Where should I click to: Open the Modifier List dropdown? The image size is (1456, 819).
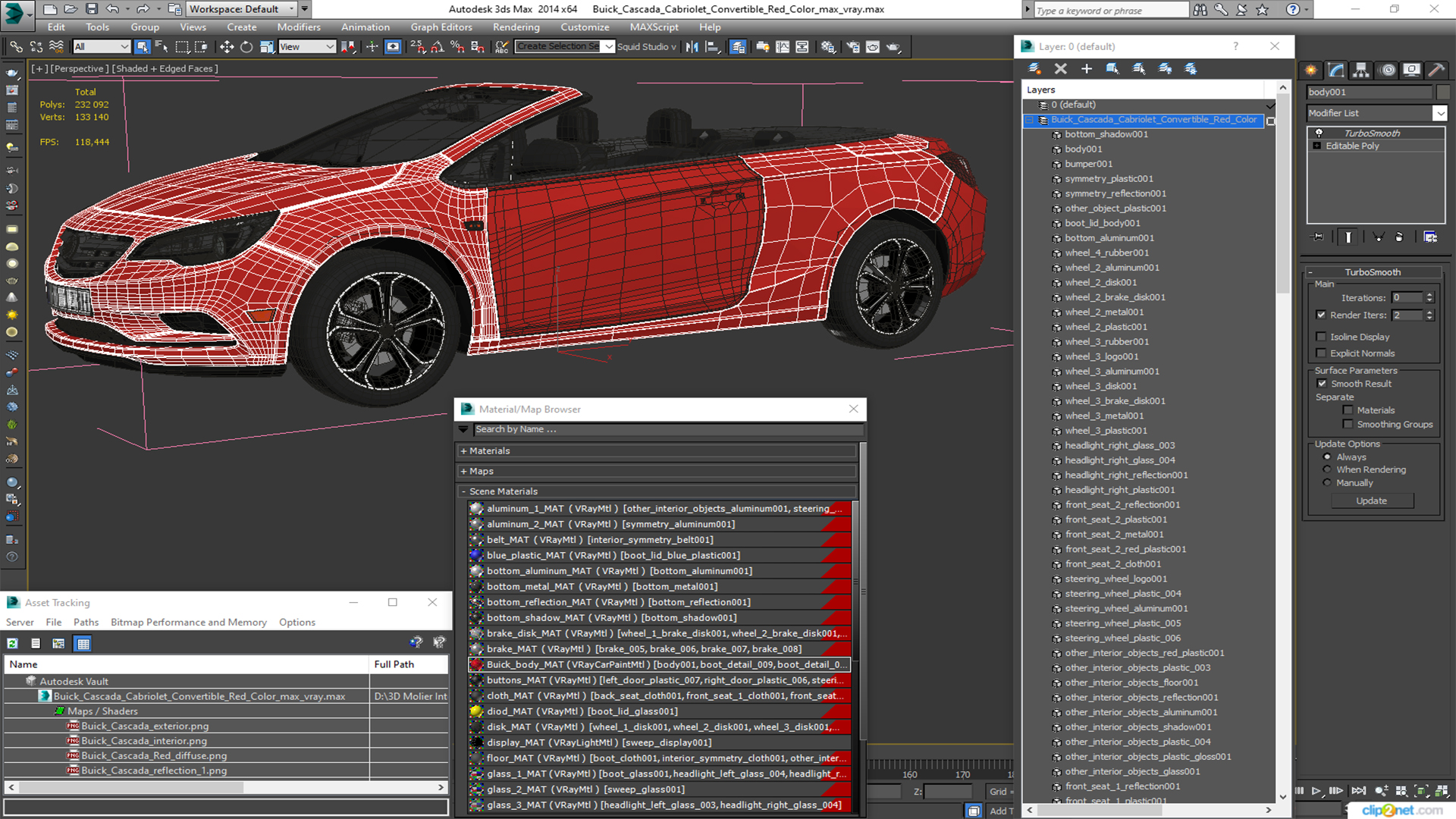[1440, 113]
